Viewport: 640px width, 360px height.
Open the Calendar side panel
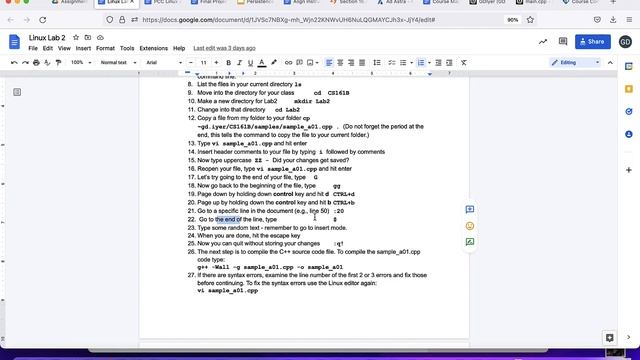[629, 67]
